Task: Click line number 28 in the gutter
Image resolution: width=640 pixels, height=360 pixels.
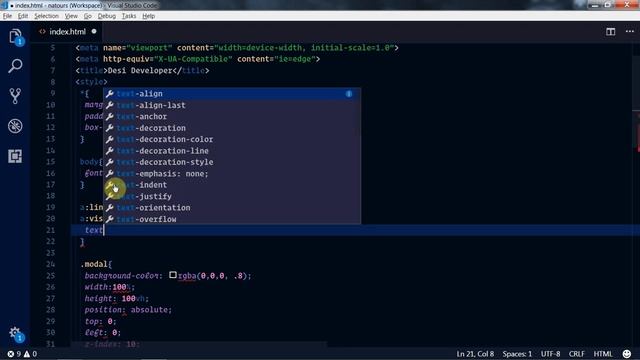Action: 51,310
